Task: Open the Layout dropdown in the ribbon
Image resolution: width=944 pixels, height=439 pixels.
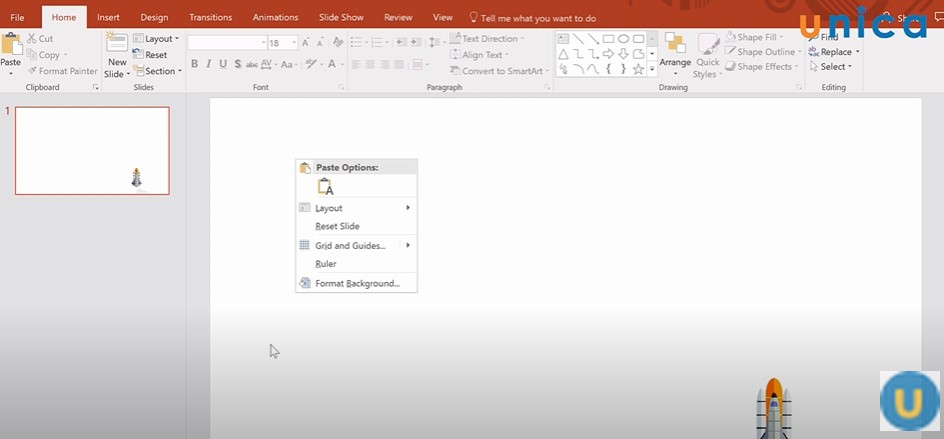Action: [x=156, y=39]
